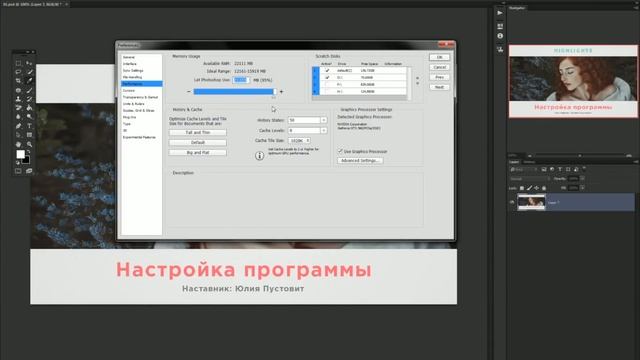Open the Layers blend mode dropdown

click(x=530, y=179)
